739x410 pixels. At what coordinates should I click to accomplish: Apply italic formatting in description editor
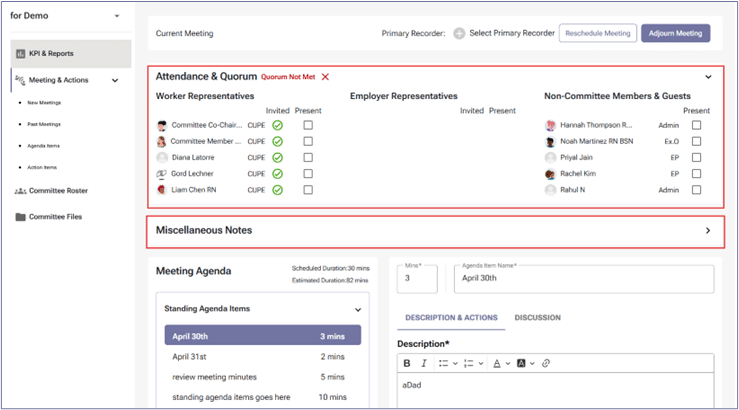pyautogui.click(x=423, y=363)
